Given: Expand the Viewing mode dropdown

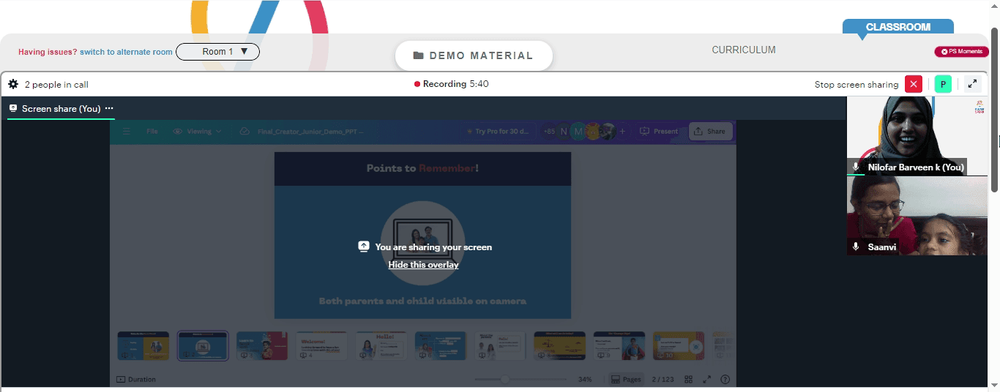Looking at the screenshot, I should (198, 131).
